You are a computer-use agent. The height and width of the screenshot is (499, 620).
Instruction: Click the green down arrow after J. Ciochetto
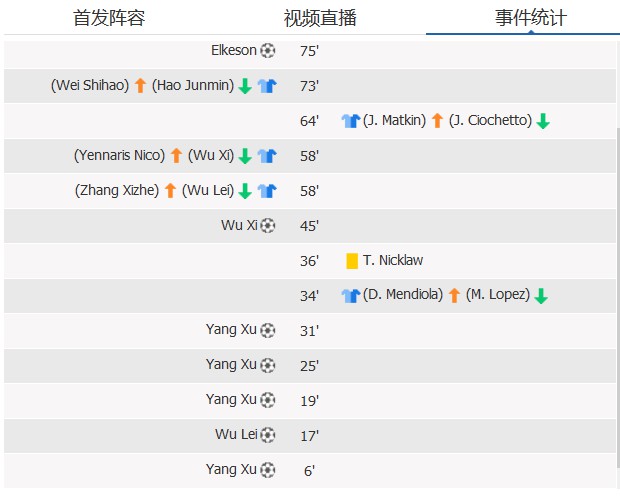(x=543, y=121)
